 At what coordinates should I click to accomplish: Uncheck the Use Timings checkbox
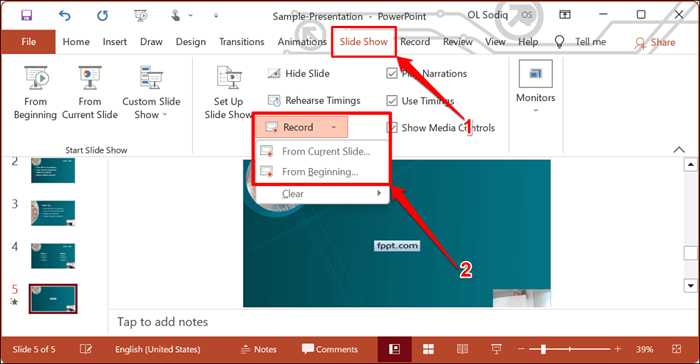[x=392, y=100]
